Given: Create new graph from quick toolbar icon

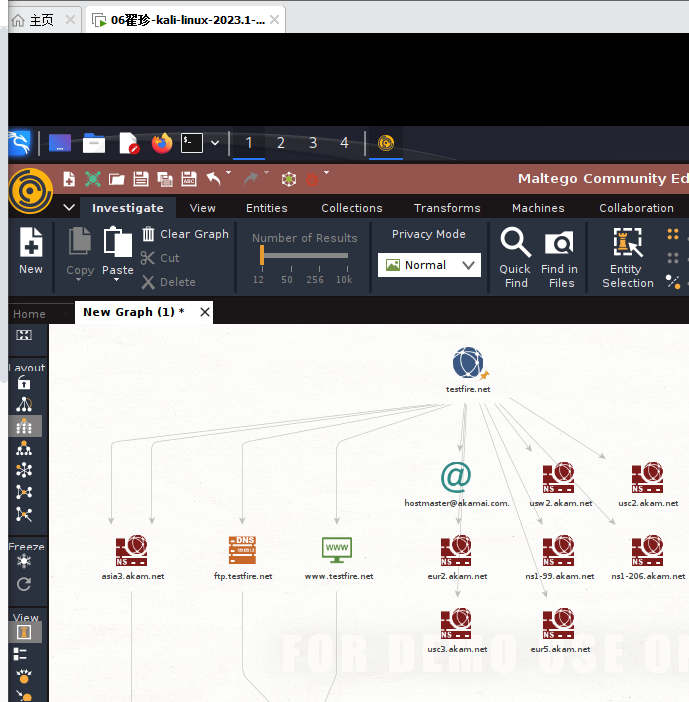Looking at the screenshot, I should click(69, 180).
